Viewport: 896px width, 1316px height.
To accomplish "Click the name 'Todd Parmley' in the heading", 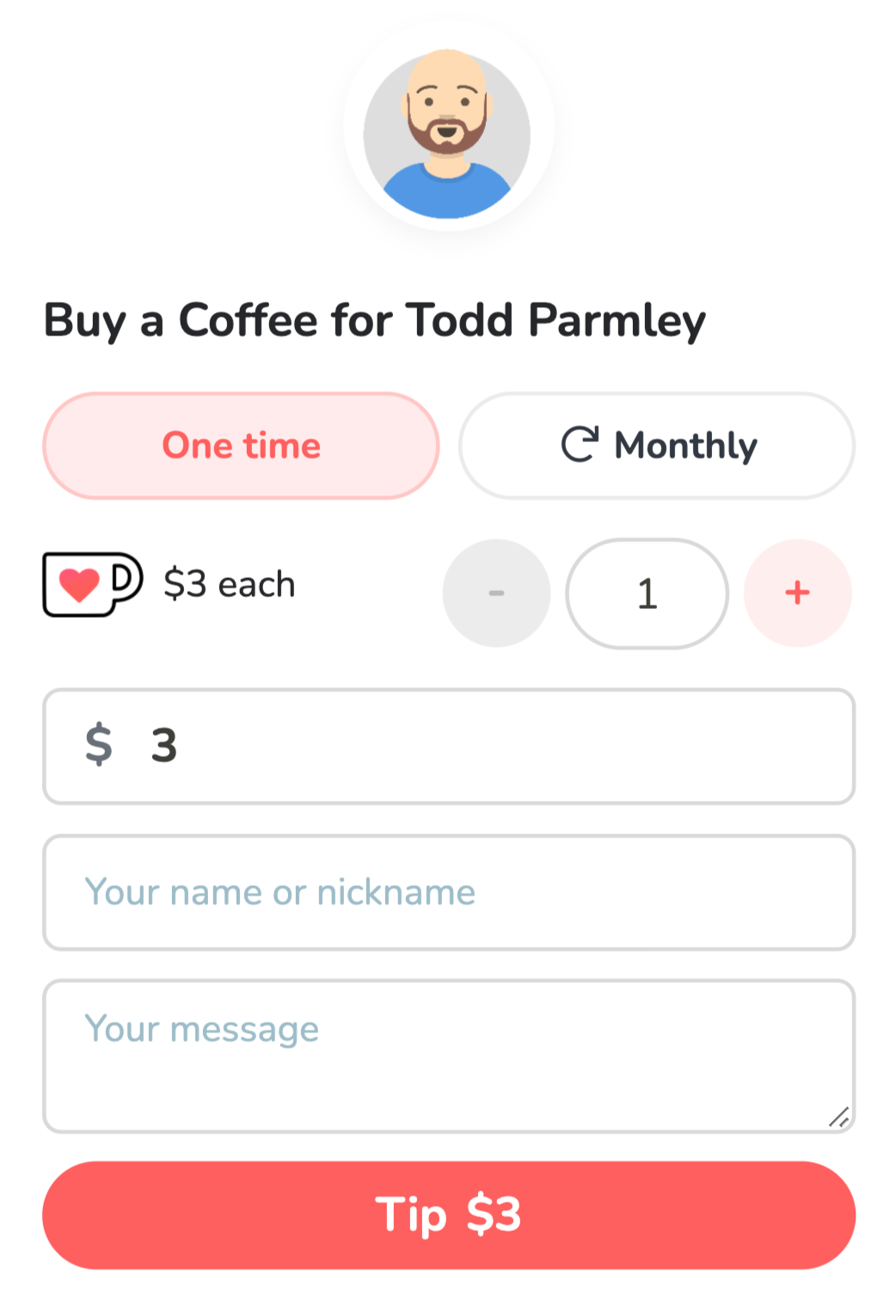I will coord(555,321).
